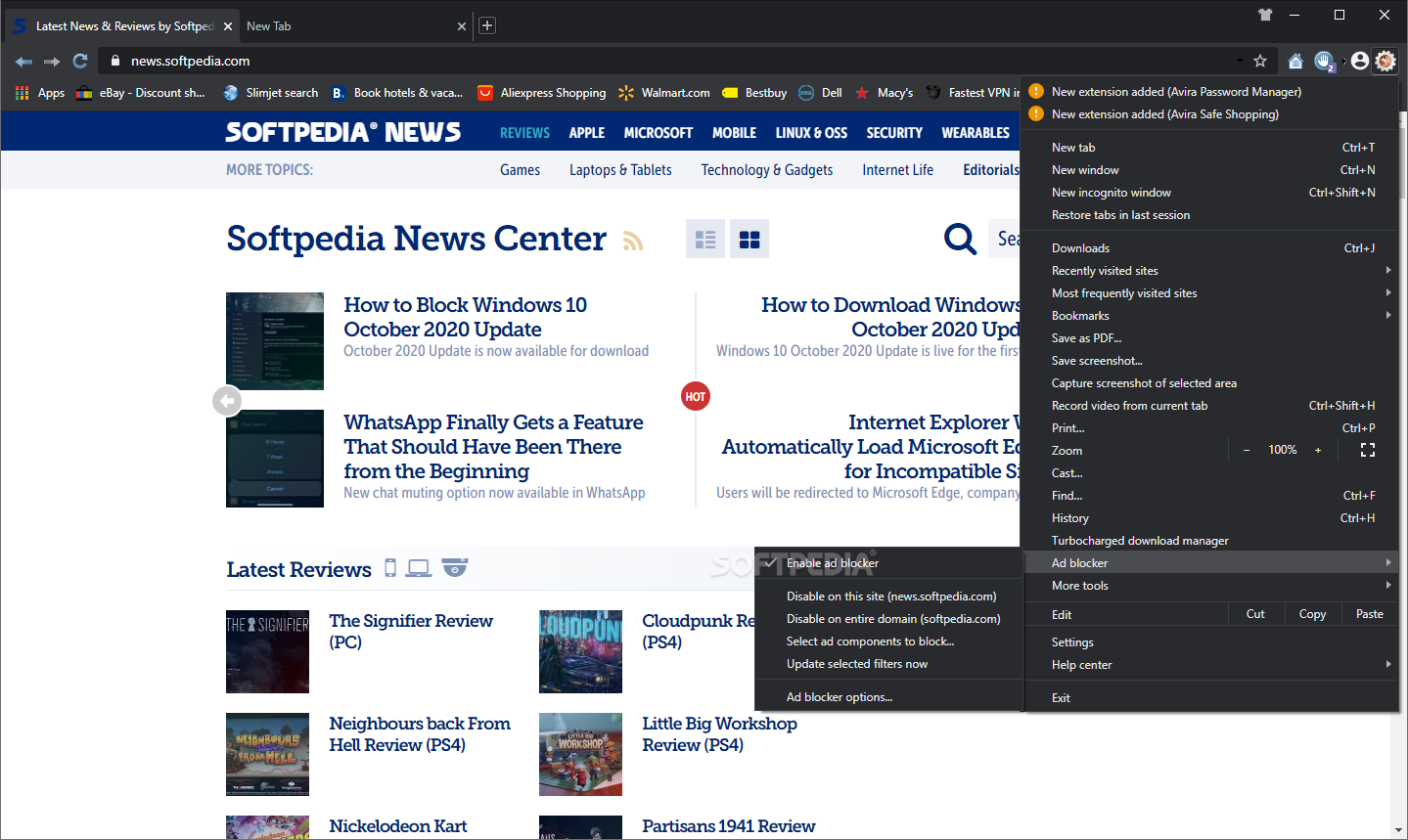Open Turbocharged download manager
Viewport: 1408px width, 840px height.
tap(1209, 541)
